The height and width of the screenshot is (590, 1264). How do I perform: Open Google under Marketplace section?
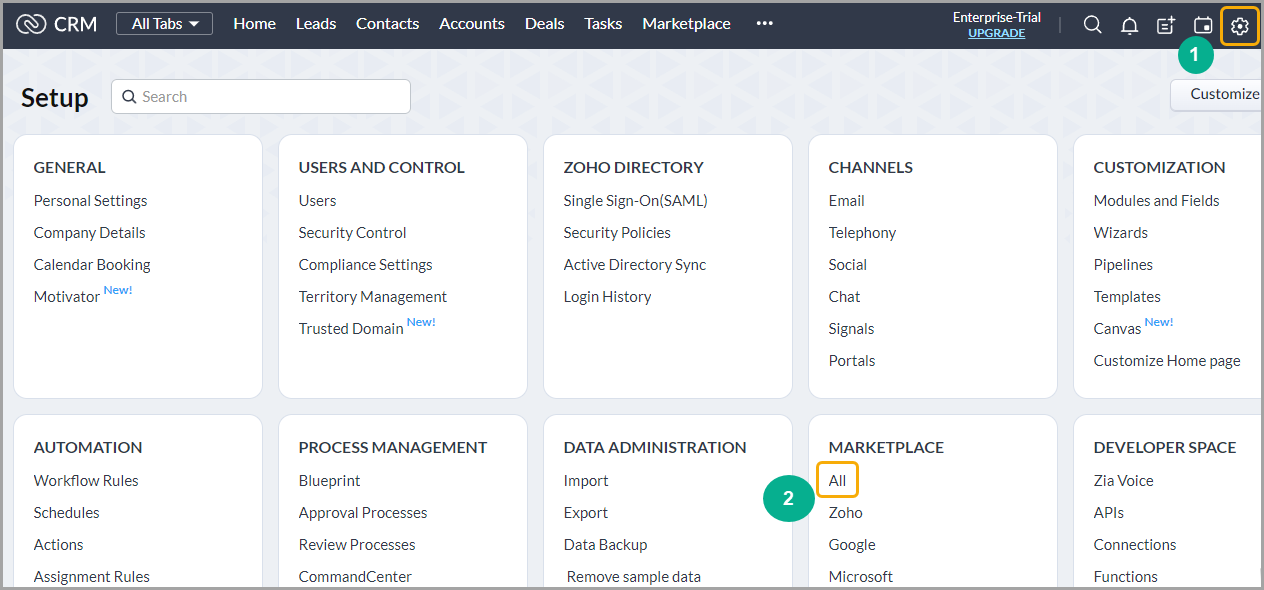(x=851, y=545)
